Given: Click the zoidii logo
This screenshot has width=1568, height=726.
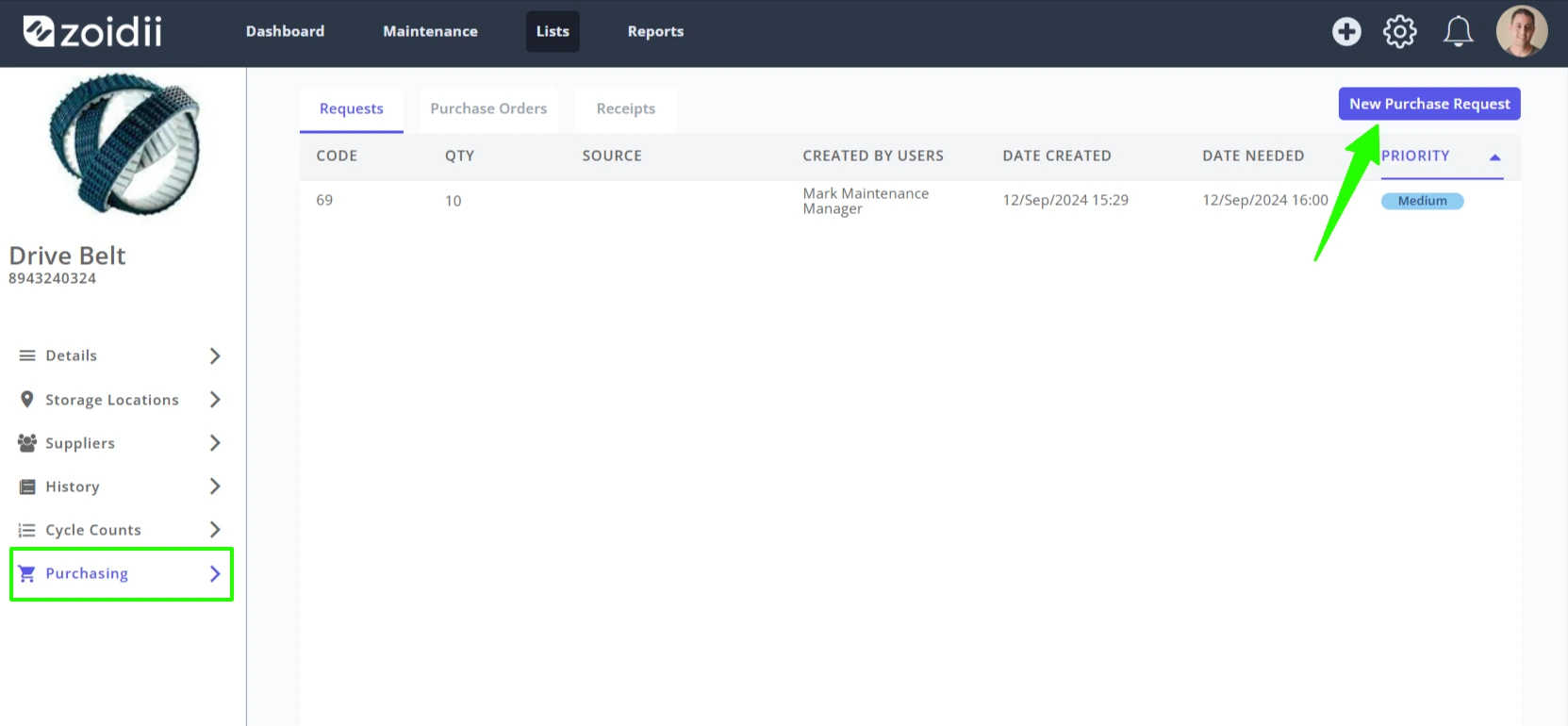Looking at the screenshot, I should [x=92, y=31].
